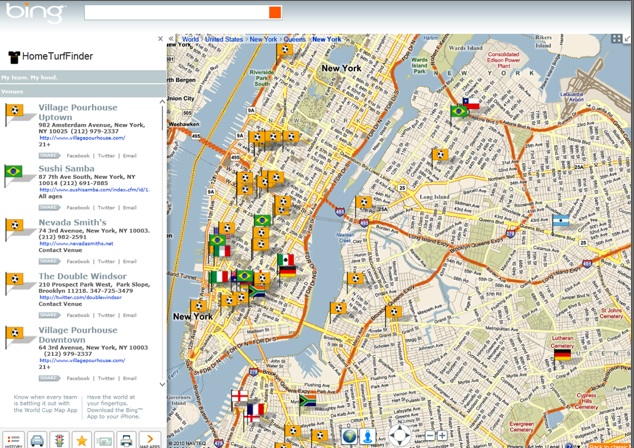Image resolution: width=634 pixels, height=448 pixels.
Task: Click the soccer ball pin below the Astoria flags
Action: 440,155
